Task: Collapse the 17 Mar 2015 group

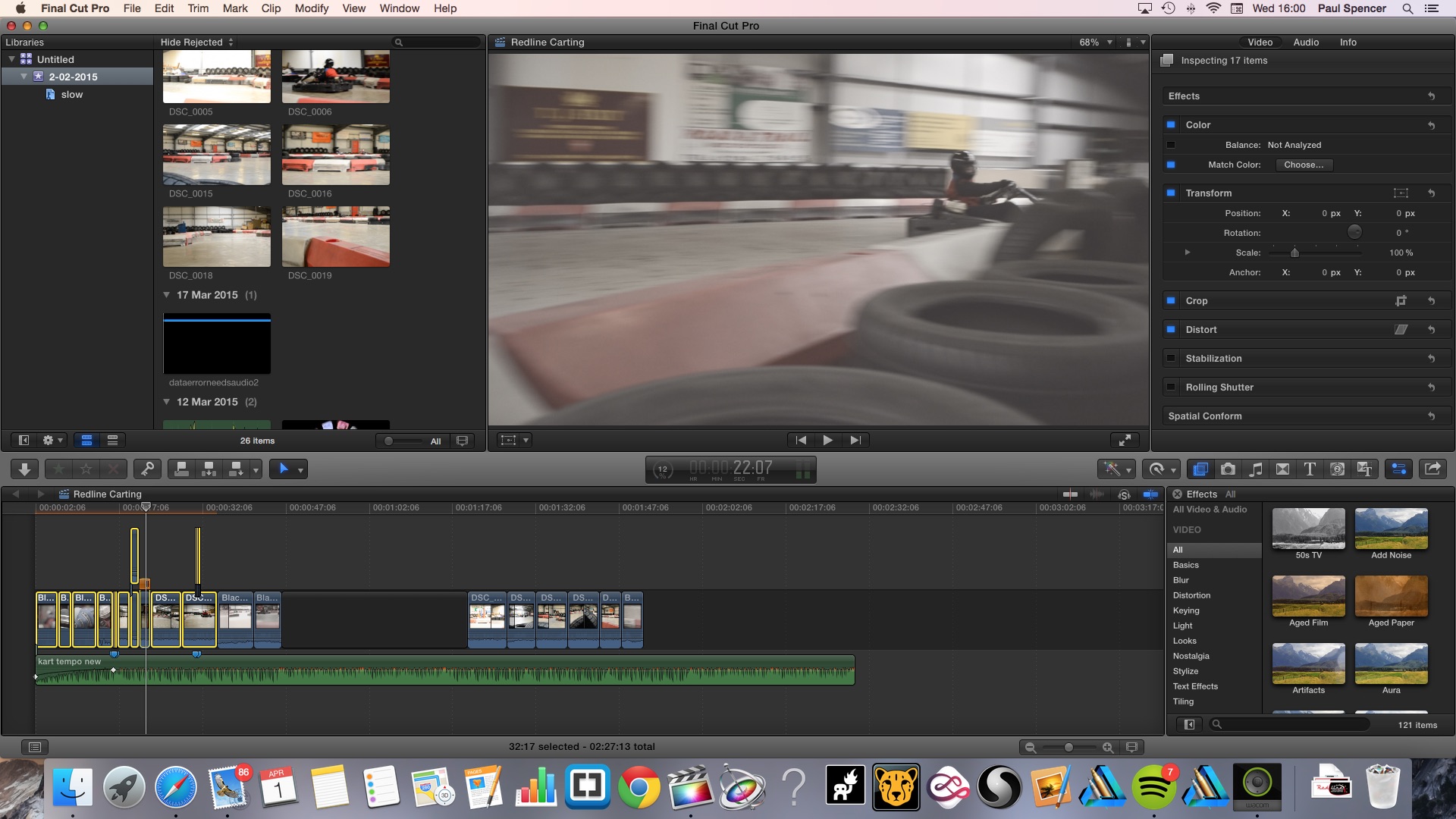Action: coord(167,295)
